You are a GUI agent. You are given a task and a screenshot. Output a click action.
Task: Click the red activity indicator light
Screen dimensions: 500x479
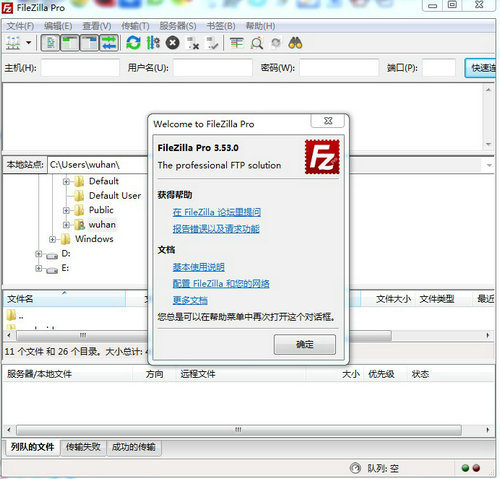tap(476, 468)
